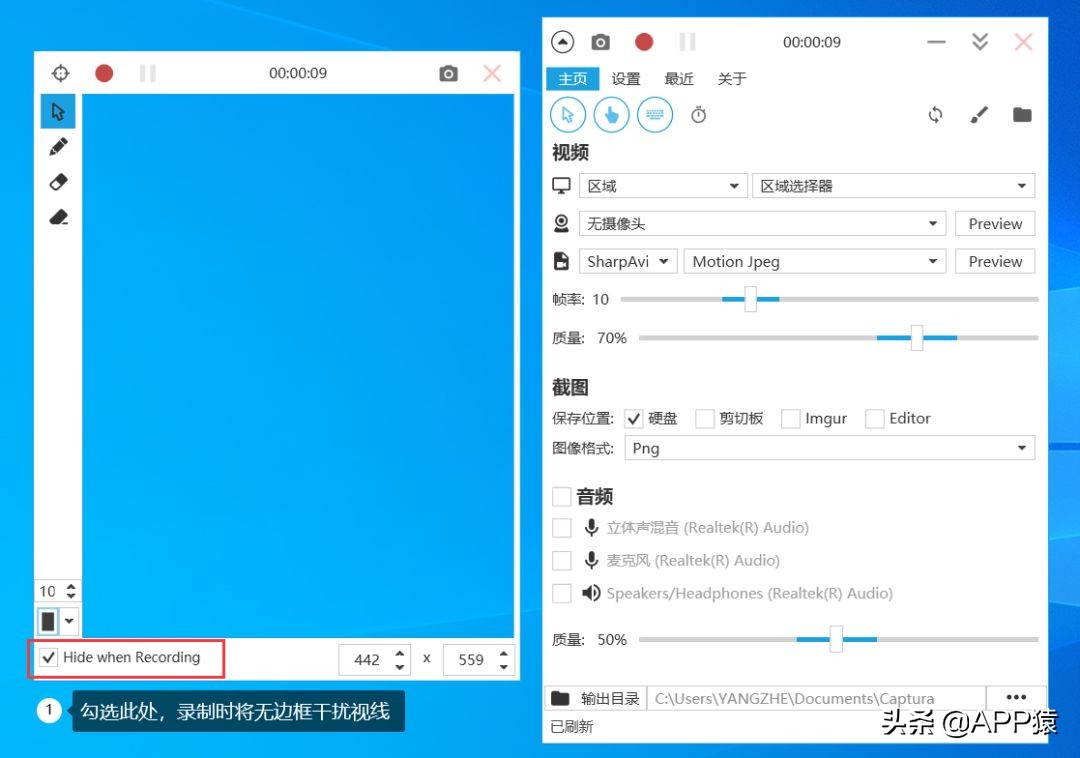Image resolution: width=1080 pixels, height=758 pixels.
Task: Switch to the 设置 tab
Action: [x=626, y=78]
